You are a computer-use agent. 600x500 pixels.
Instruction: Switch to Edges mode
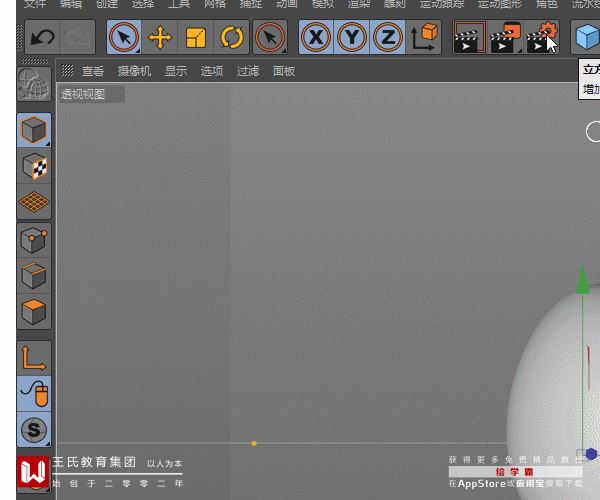34,275
